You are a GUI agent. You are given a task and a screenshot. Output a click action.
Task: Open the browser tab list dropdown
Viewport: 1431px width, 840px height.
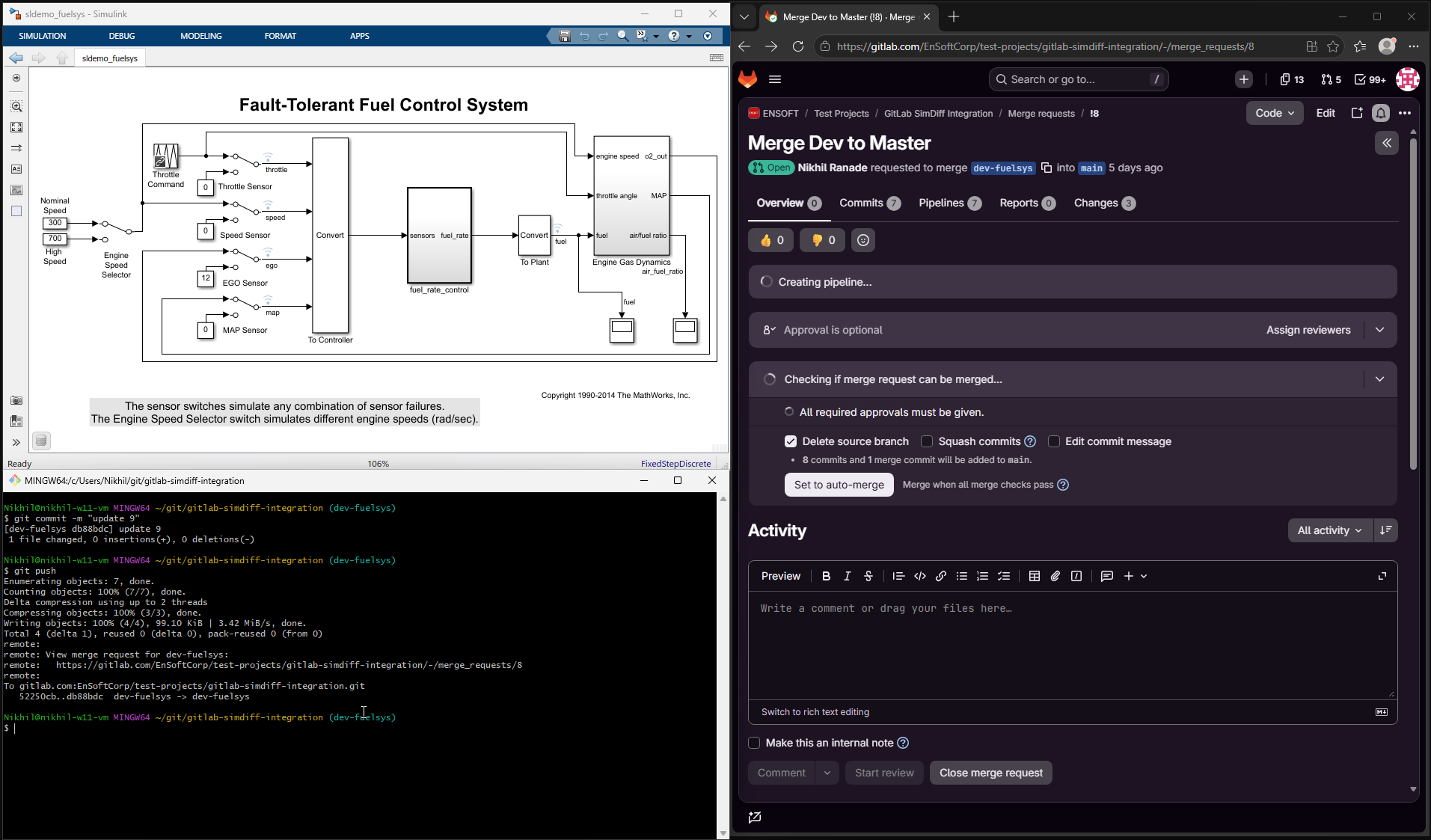(x=744, y=16)
